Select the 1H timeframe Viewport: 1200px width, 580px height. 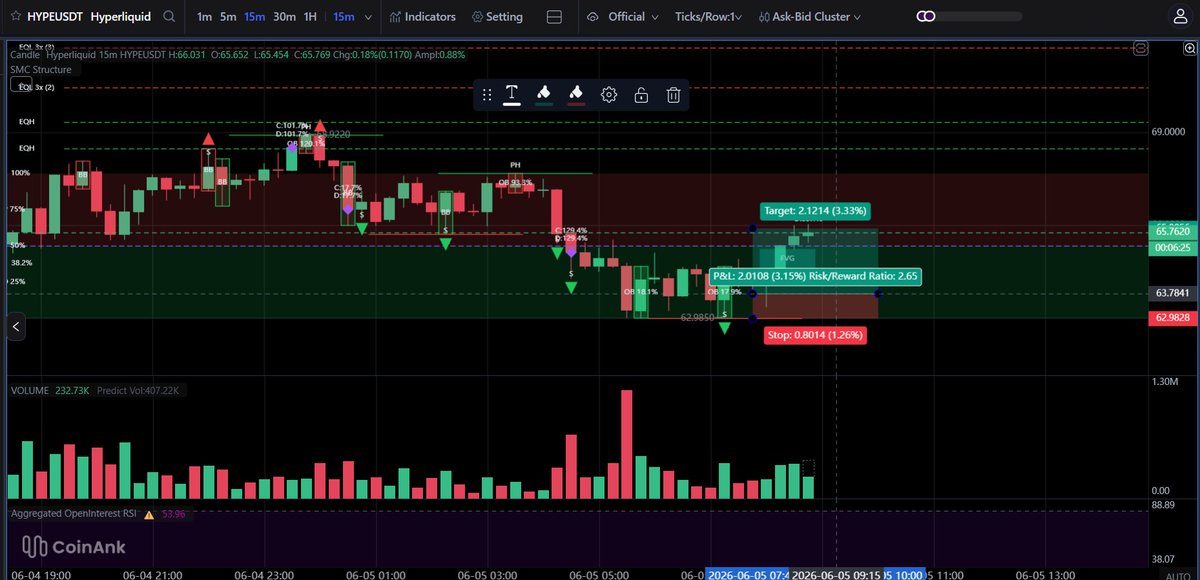[x=311, y=17]
